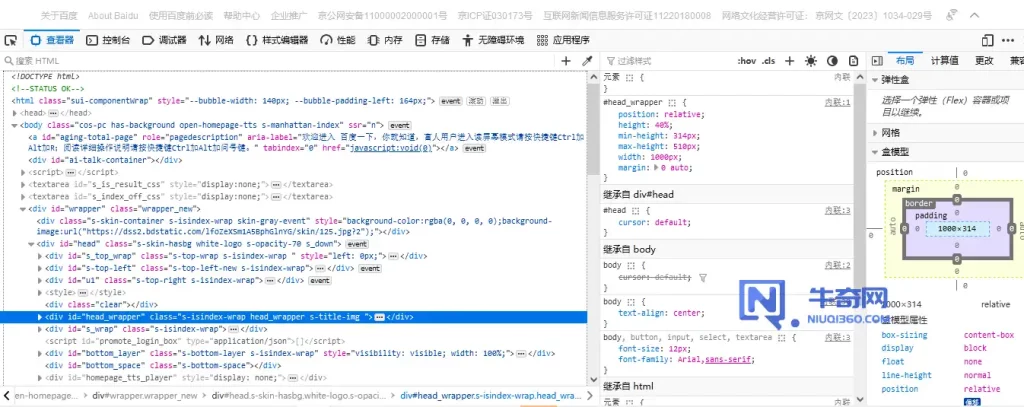Open About Baidu footer link
The height and width of the screenshot is (407, 1024).
click(x=112, y=15)
